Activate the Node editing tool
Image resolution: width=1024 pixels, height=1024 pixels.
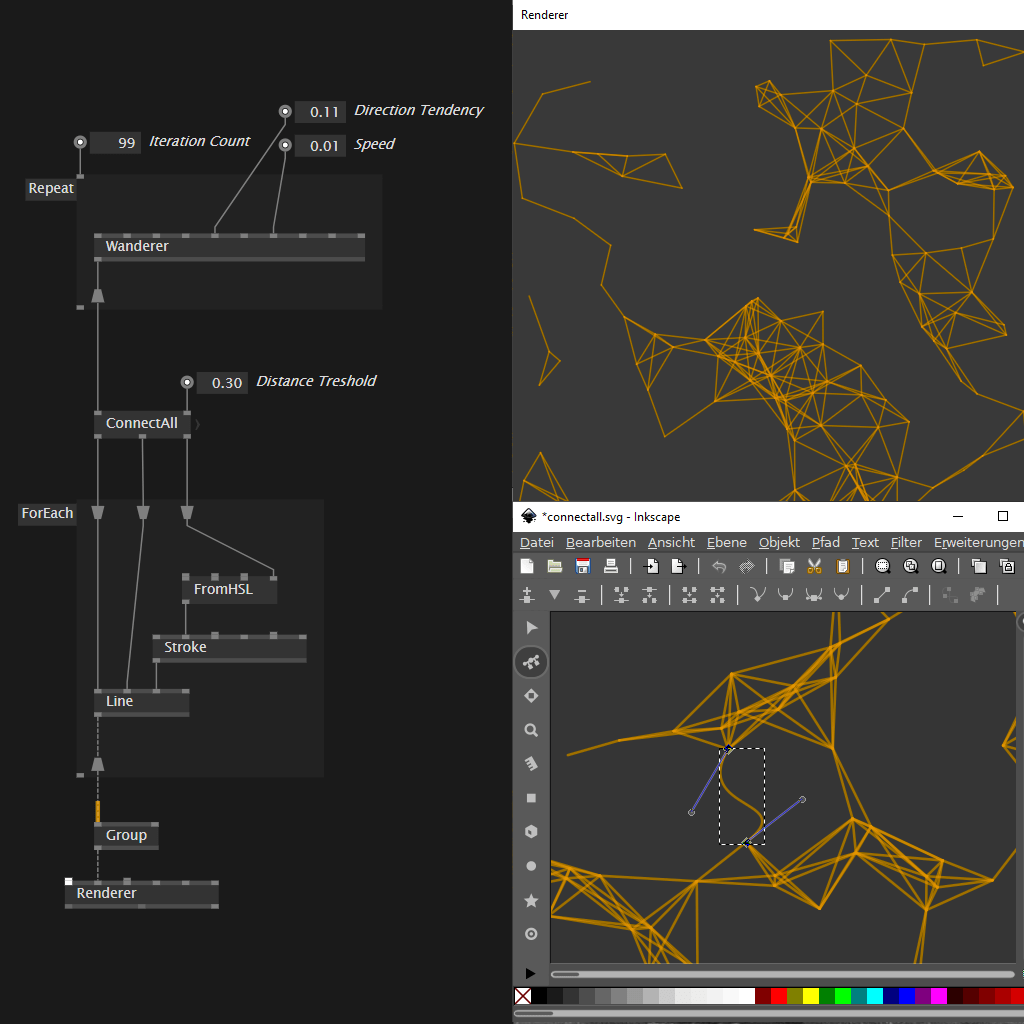pos(531,661)
